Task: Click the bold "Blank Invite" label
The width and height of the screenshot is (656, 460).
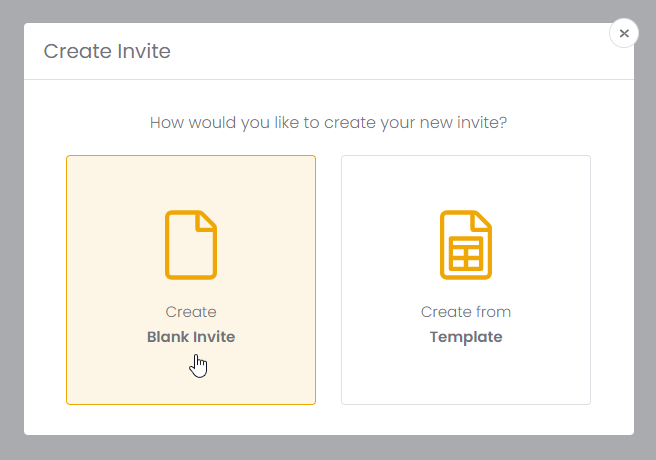Action: [x=191, y=337]
